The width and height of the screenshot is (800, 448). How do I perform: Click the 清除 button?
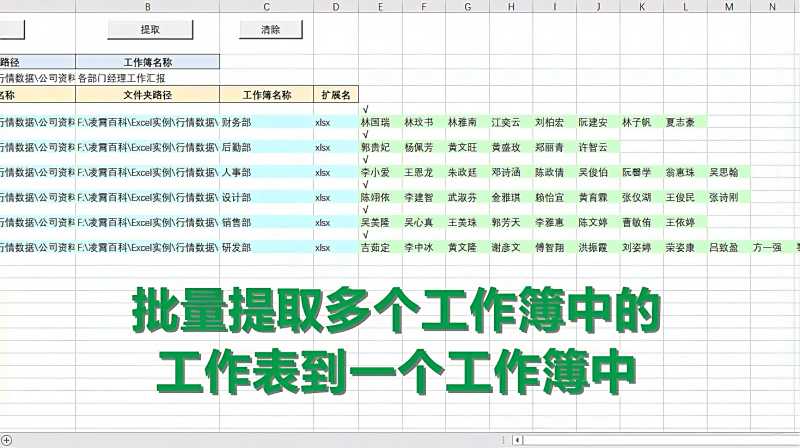coord(271,30)
